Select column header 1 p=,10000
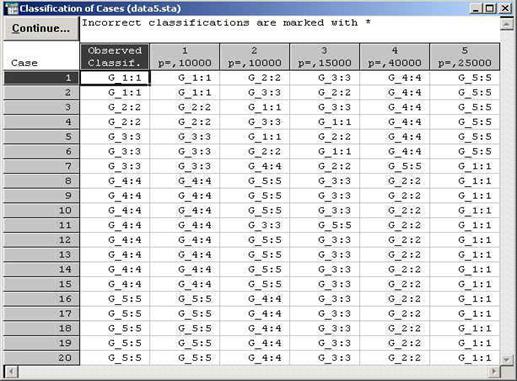 click(185, 57)
